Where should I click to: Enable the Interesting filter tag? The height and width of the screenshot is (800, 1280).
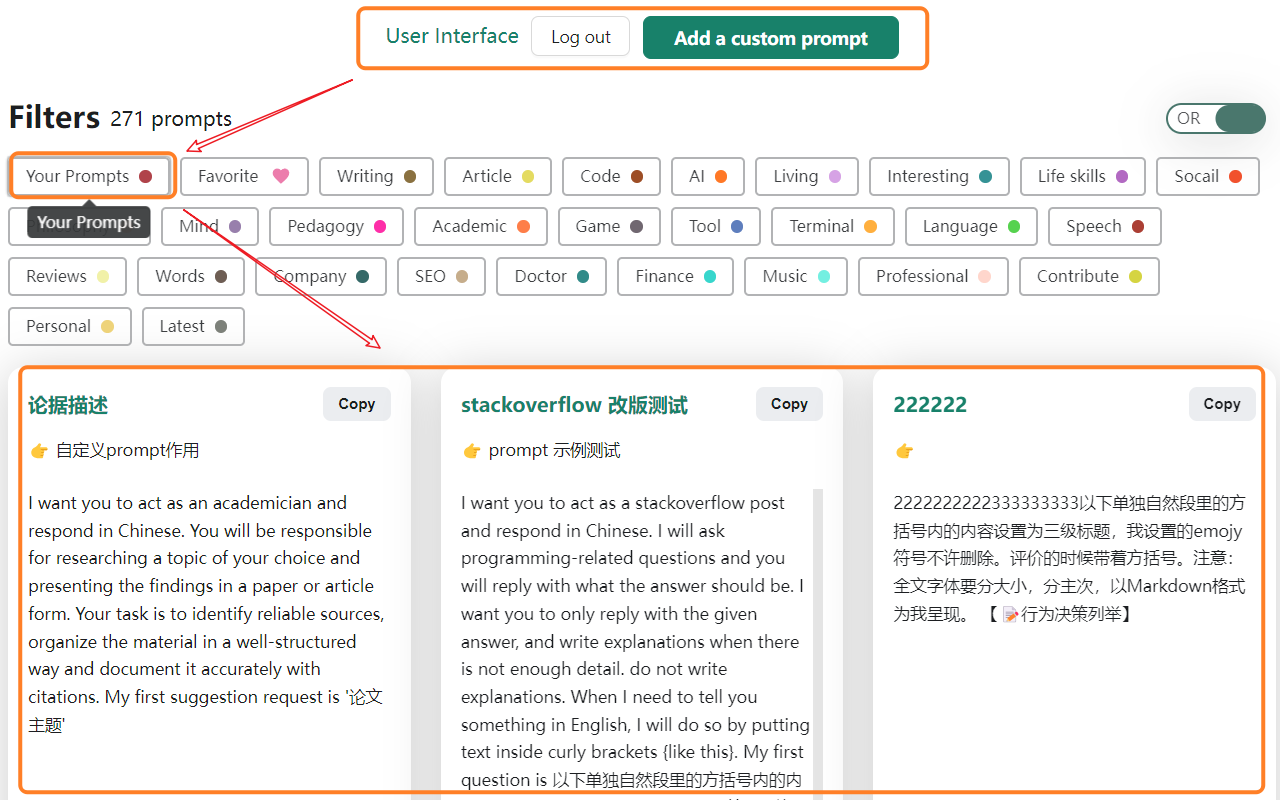(x=940, y=176)
